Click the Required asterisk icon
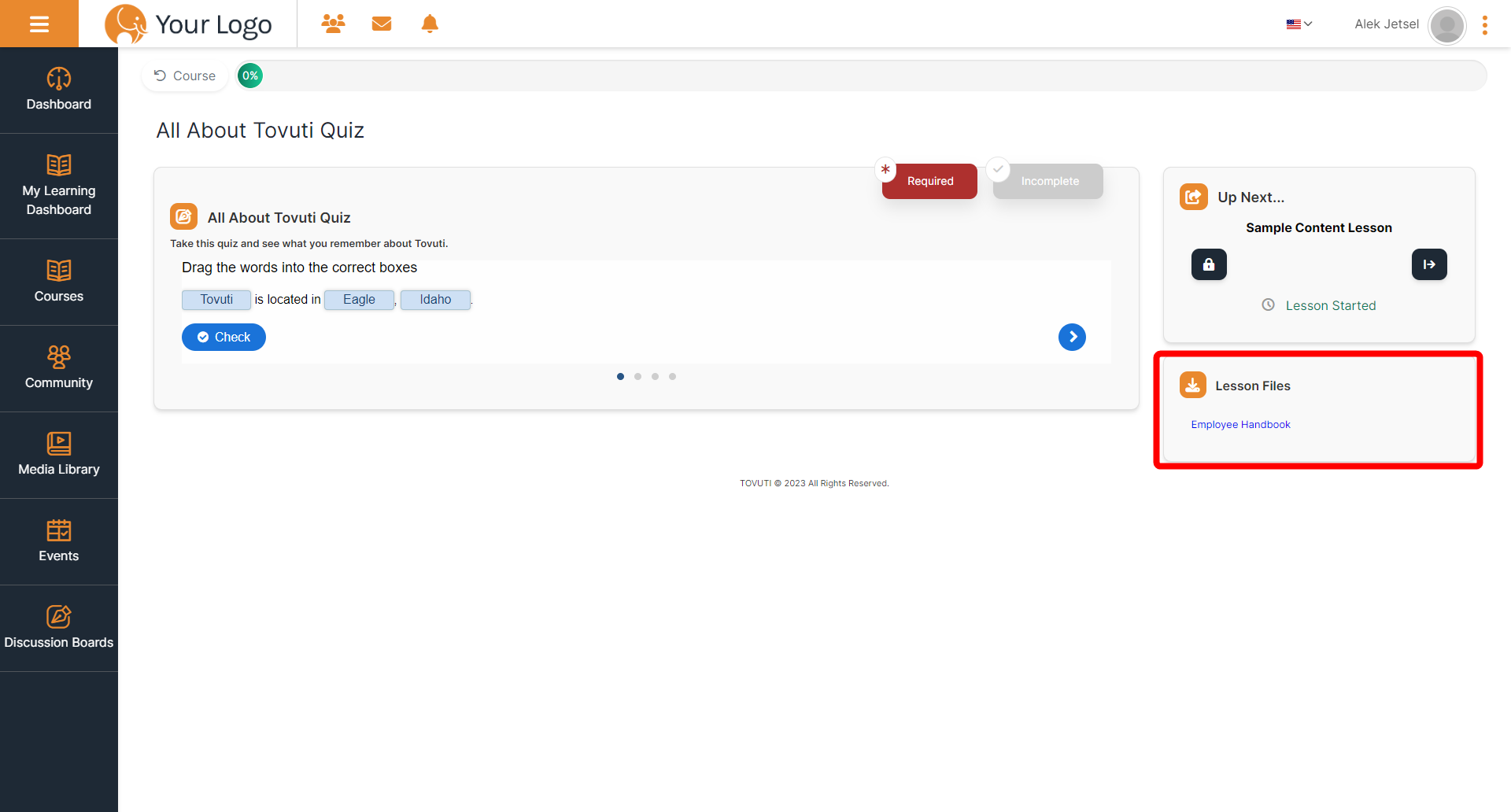This screenshot has width=1511, height=812. click(x=885, y=168)
